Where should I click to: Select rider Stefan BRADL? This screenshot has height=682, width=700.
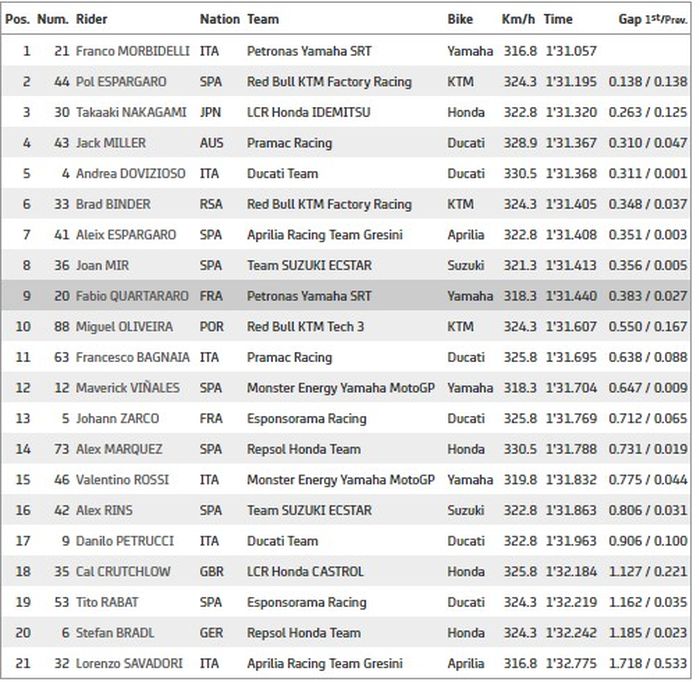115,633
